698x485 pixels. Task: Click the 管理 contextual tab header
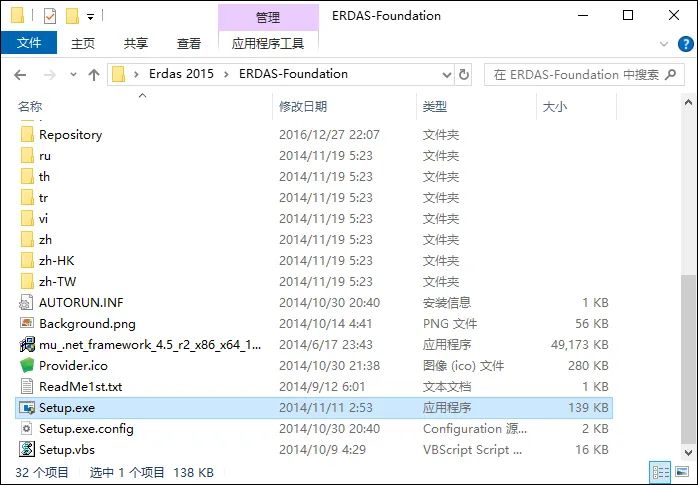[x=268, y=17]
